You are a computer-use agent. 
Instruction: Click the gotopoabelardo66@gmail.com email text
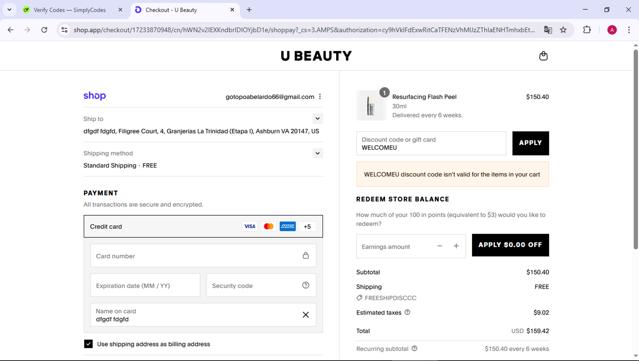270,97
